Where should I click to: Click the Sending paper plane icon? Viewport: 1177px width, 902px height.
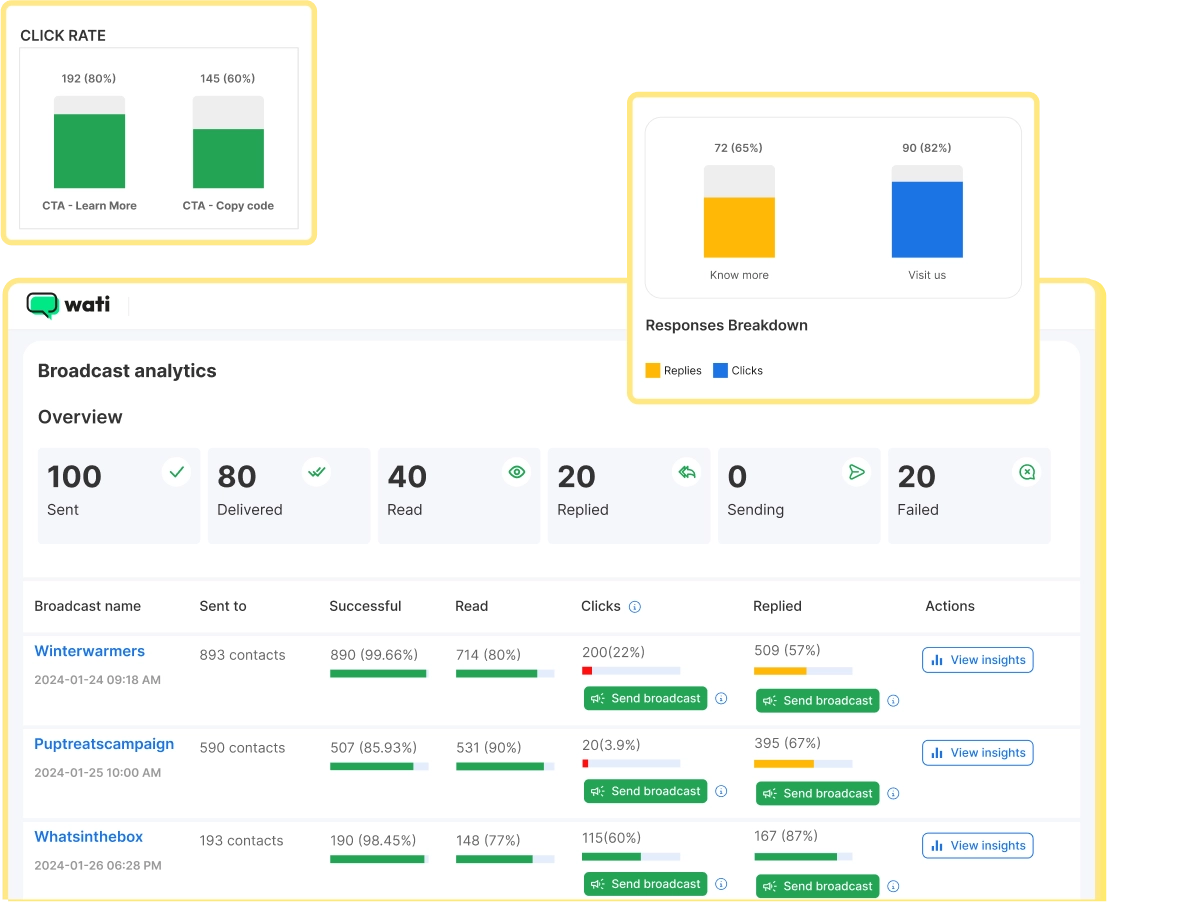tap(857, 472)
